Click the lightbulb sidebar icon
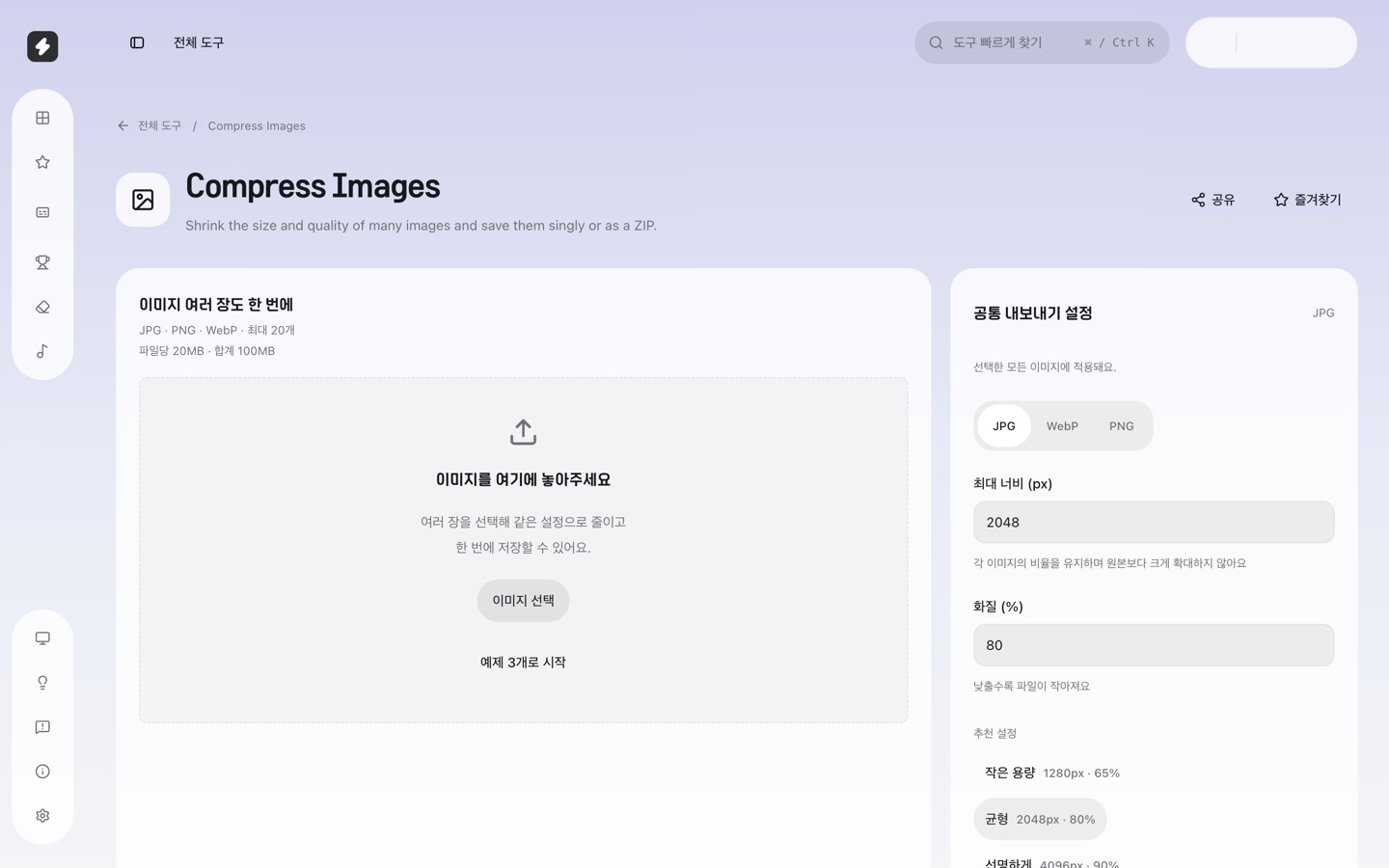This screenshot has width=1389, height=868. coord(42,683)
